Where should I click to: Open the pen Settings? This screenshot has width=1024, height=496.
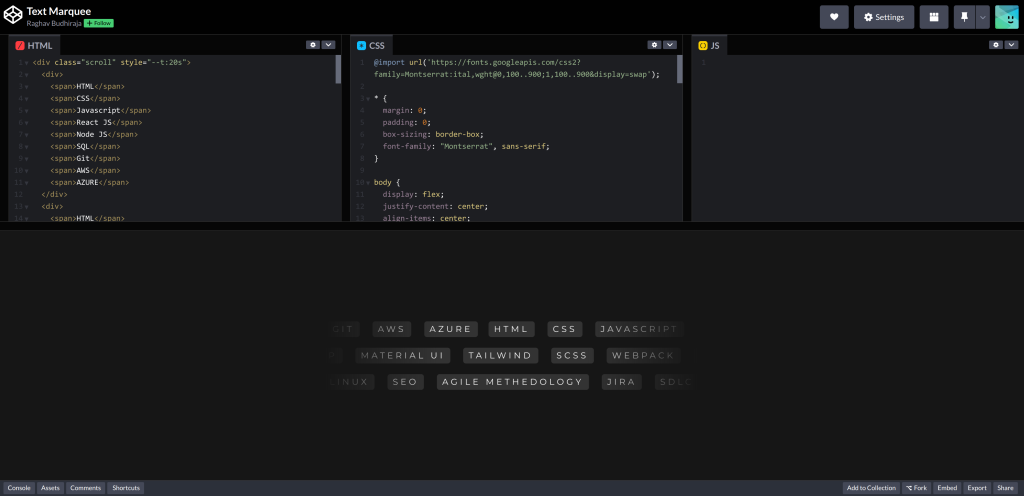[884, 17]
